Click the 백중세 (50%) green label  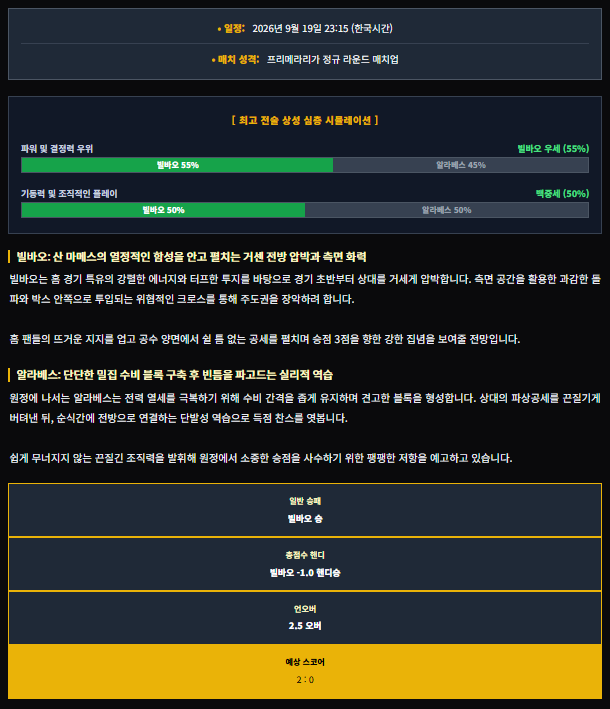pos(562,194)
